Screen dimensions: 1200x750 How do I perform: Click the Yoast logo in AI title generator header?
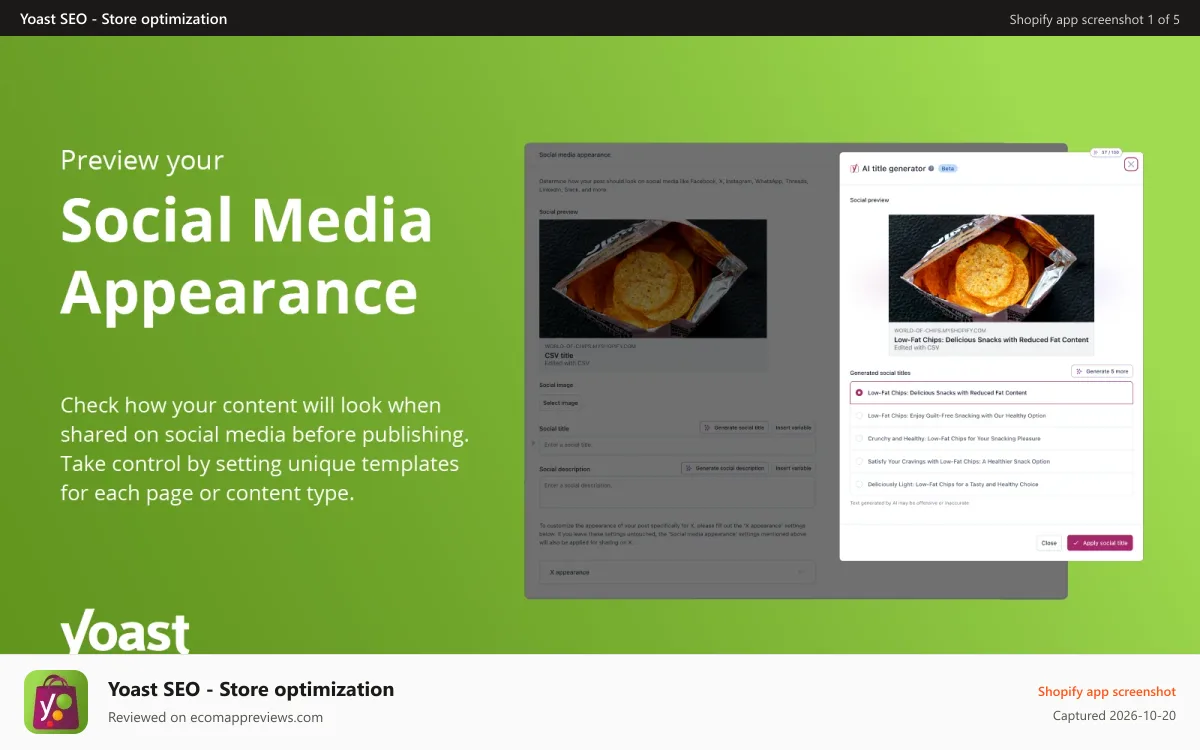tap(854, 168)
